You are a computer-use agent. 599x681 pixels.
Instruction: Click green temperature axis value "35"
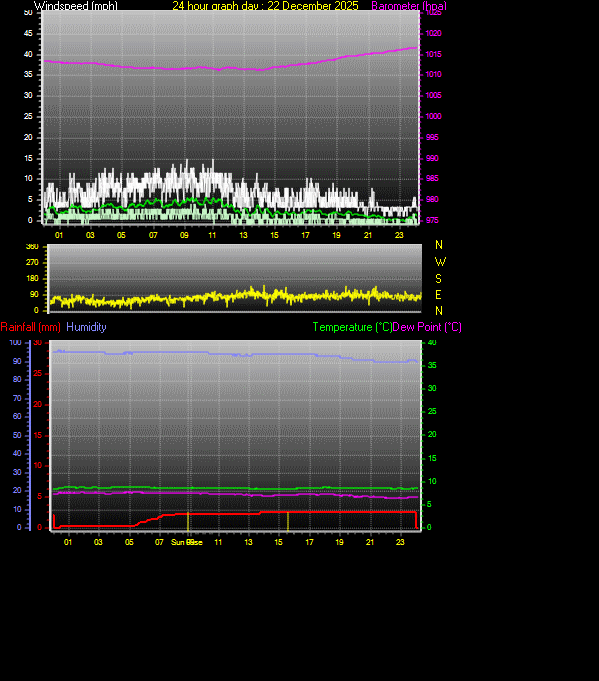432,365
